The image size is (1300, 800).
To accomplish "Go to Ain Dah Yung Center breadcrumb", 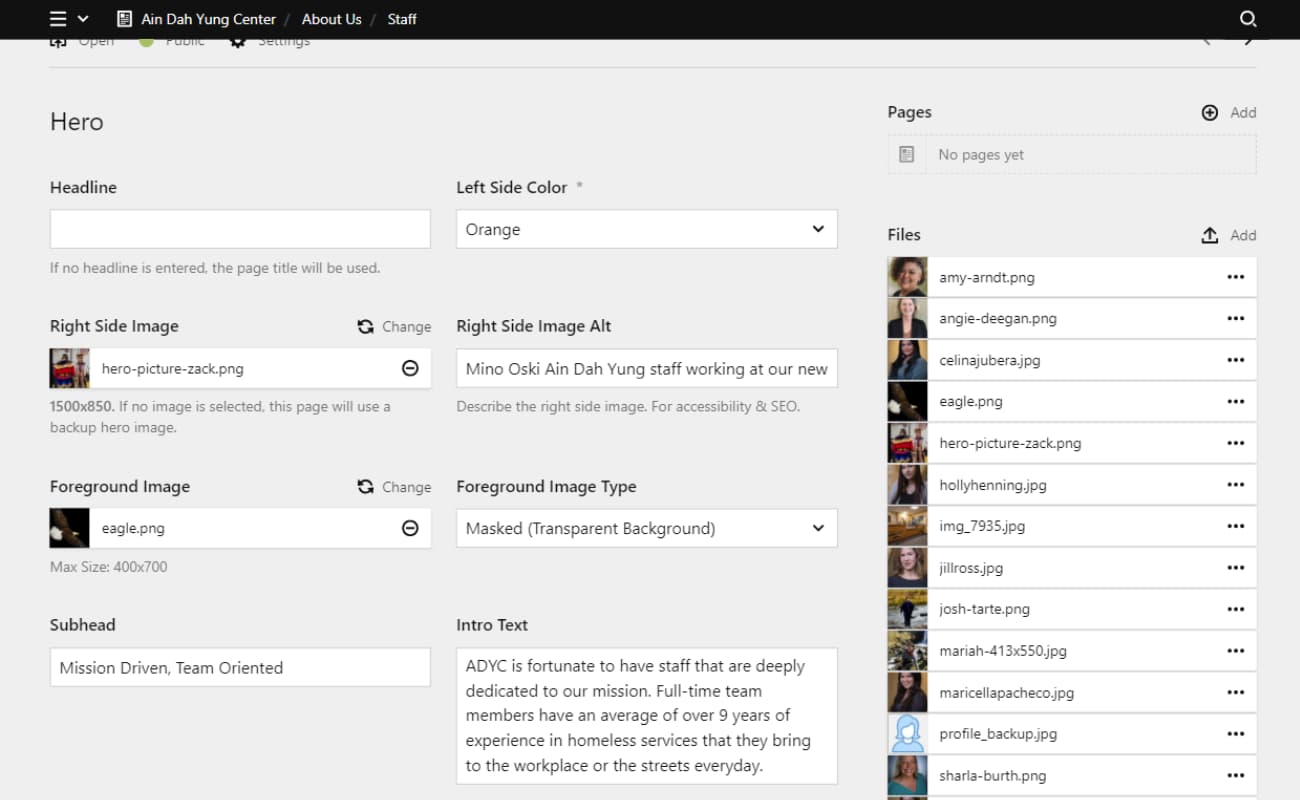I will [208, 19].
